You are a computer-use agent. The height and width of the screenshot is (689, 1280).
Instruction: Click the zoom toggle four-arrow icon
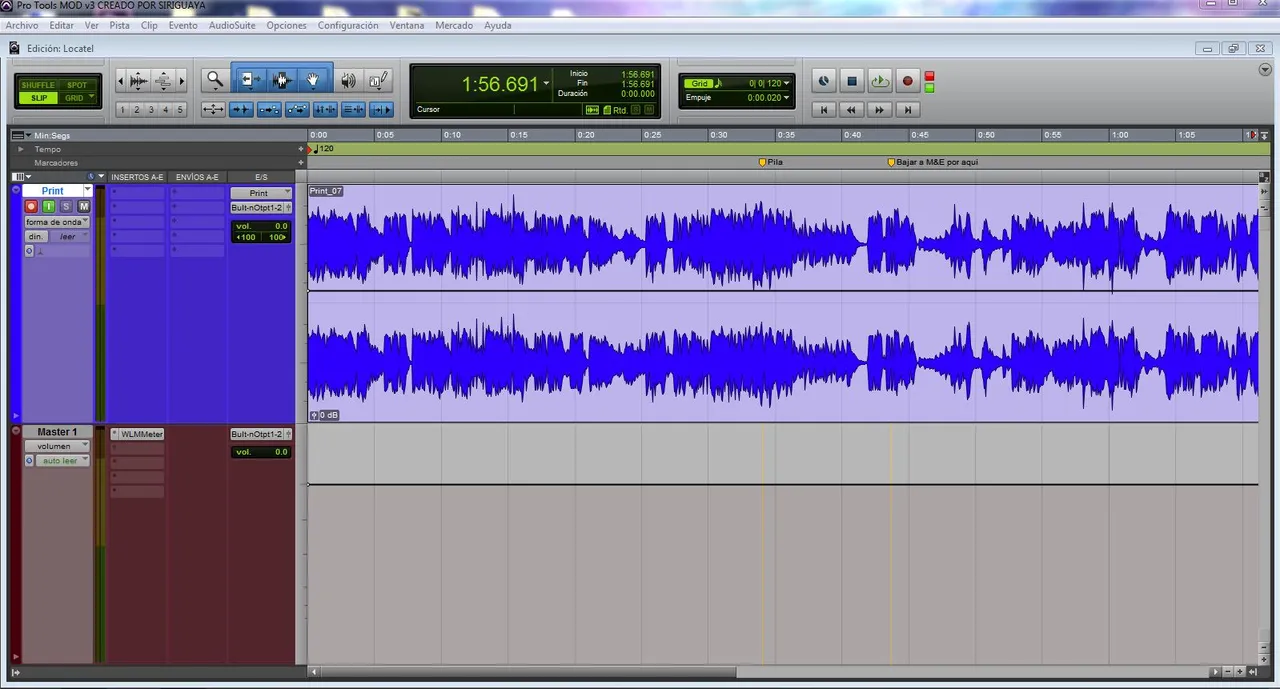[x=213, y=109]
